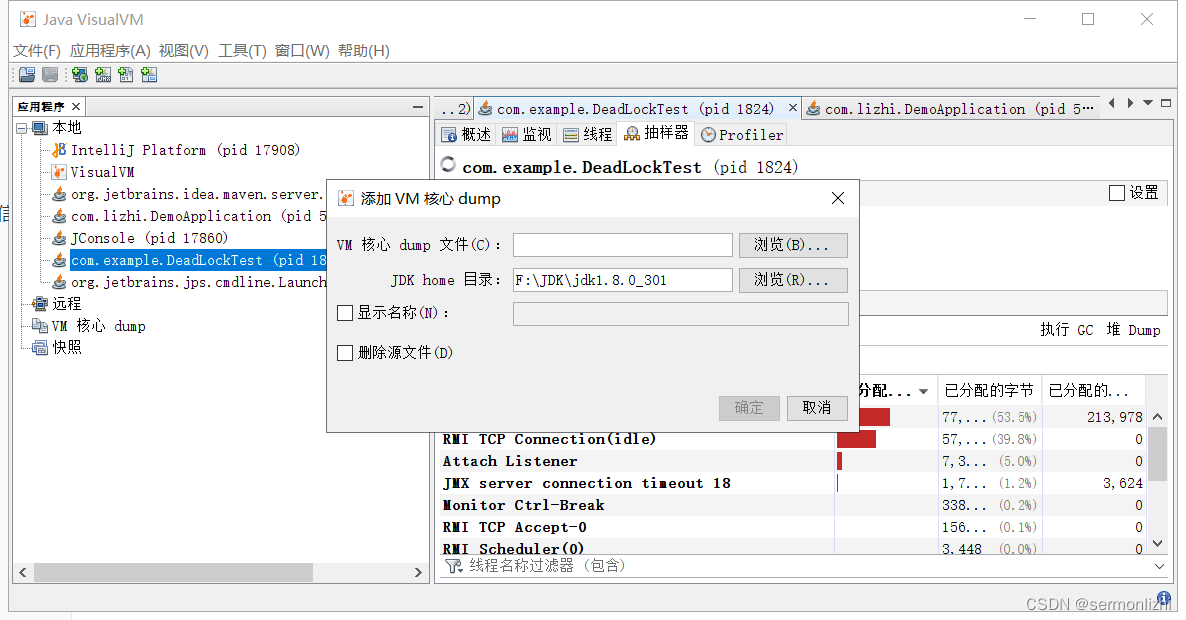Select IntelliJ Platform (pid 17908) in the tree
Viewport: 1186px width, 620px height.
point(185,150)
